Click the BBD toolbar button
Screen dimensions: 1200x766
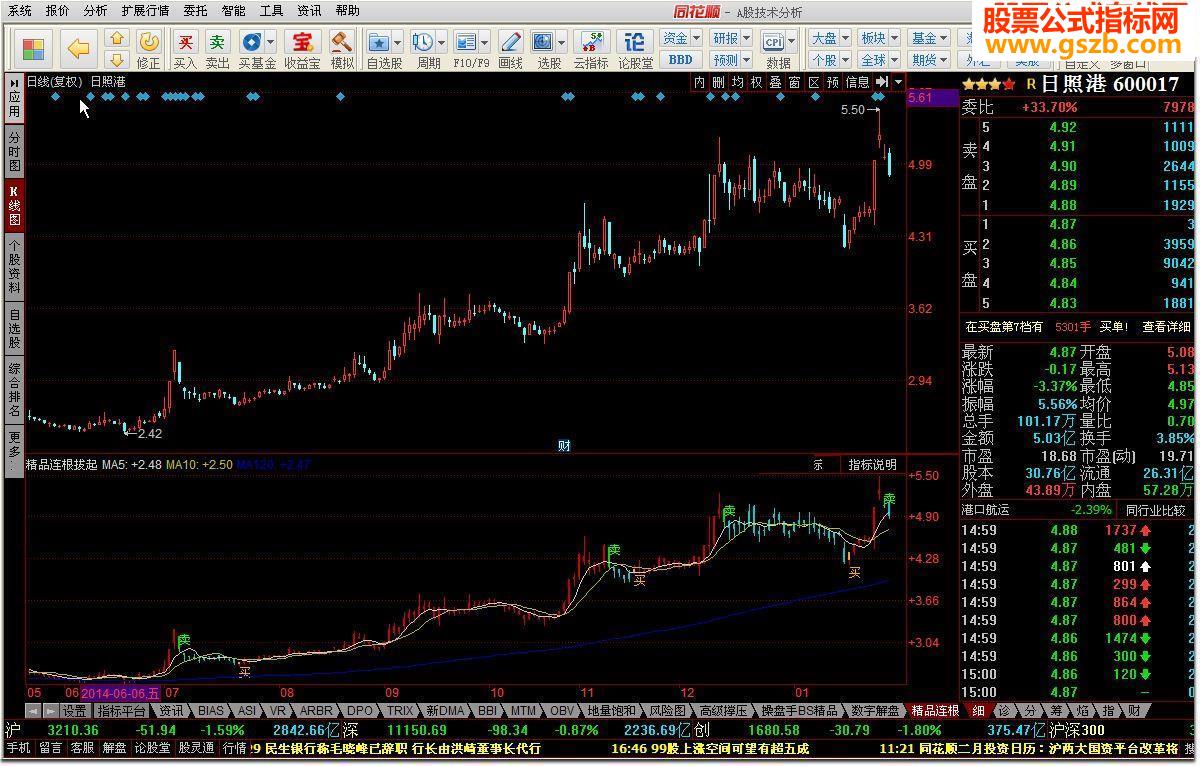pos(680,60)
